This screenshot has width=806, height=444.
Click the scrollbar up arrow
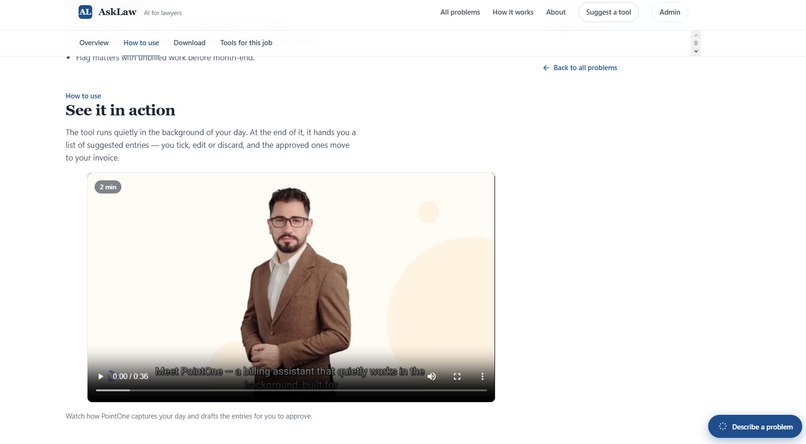point(696,35)
